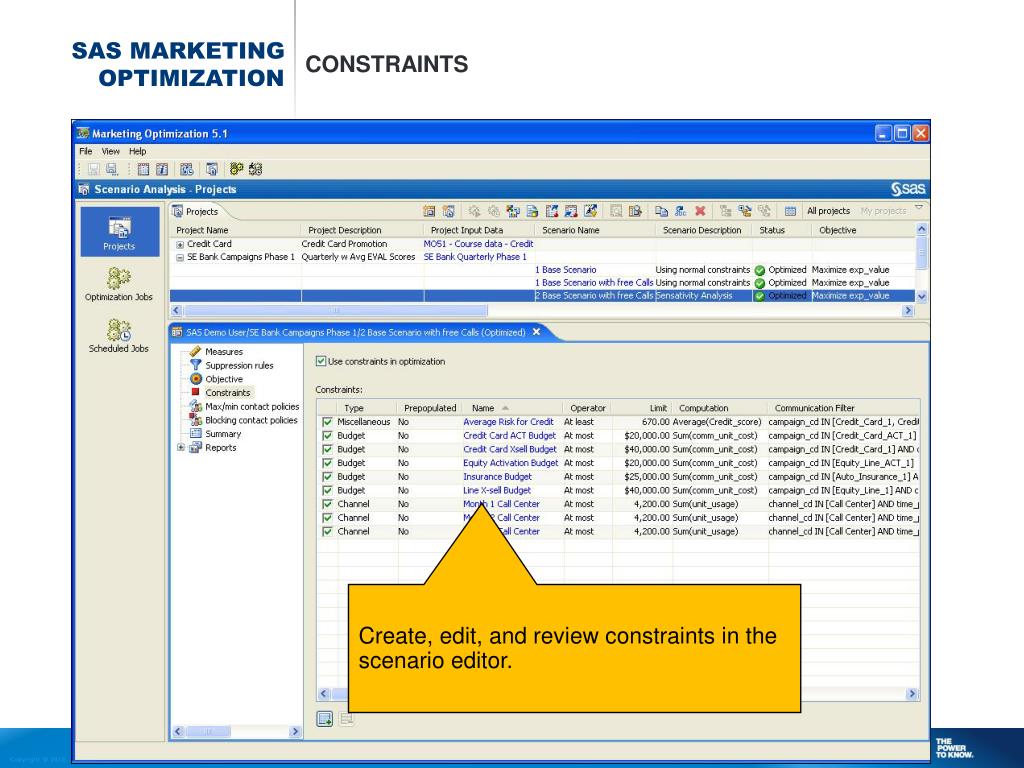This screenshot has height=768, width=1024.
Task: Click the tree pane horizontal scrollbar thumb
Action: pyautogui.click(x=208, y=731)
